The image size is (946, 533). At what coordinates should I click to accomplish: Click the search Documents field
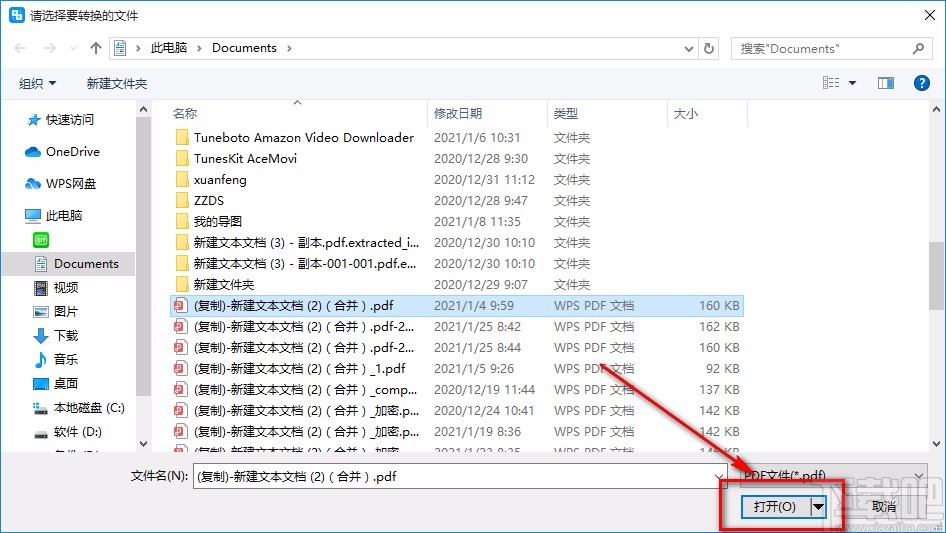[830, 48]
